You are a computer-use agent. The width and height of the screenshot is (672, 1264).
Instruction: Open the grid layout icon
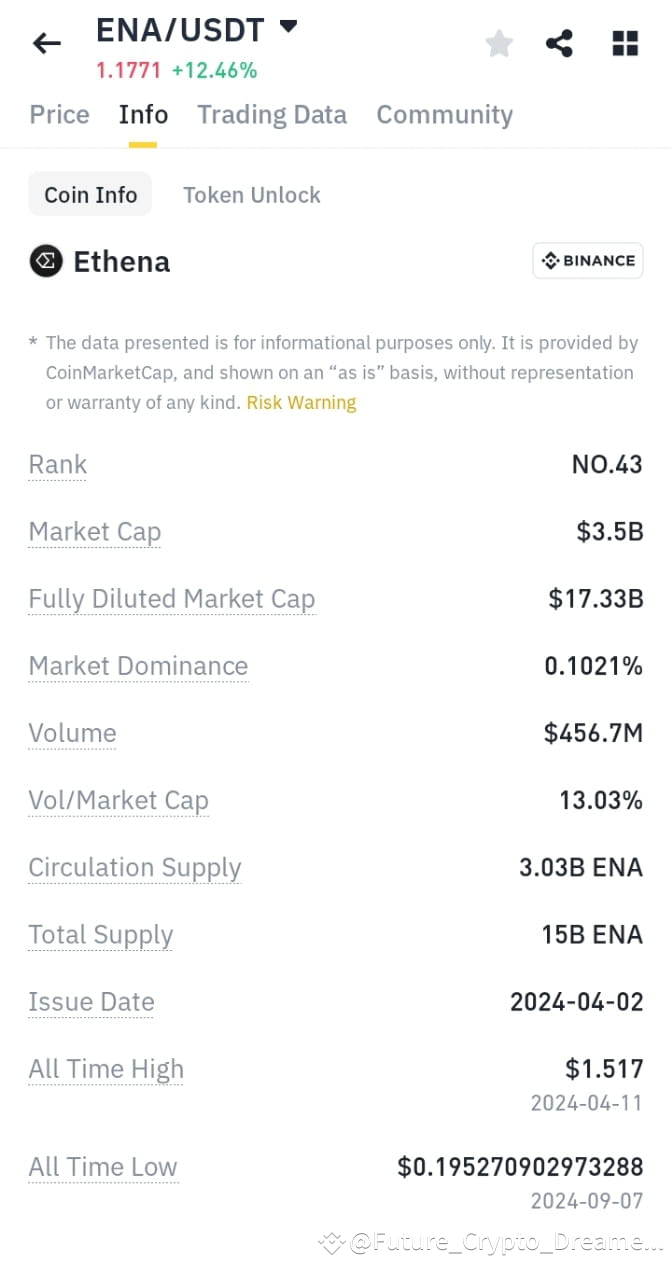(x=625, y=43)
